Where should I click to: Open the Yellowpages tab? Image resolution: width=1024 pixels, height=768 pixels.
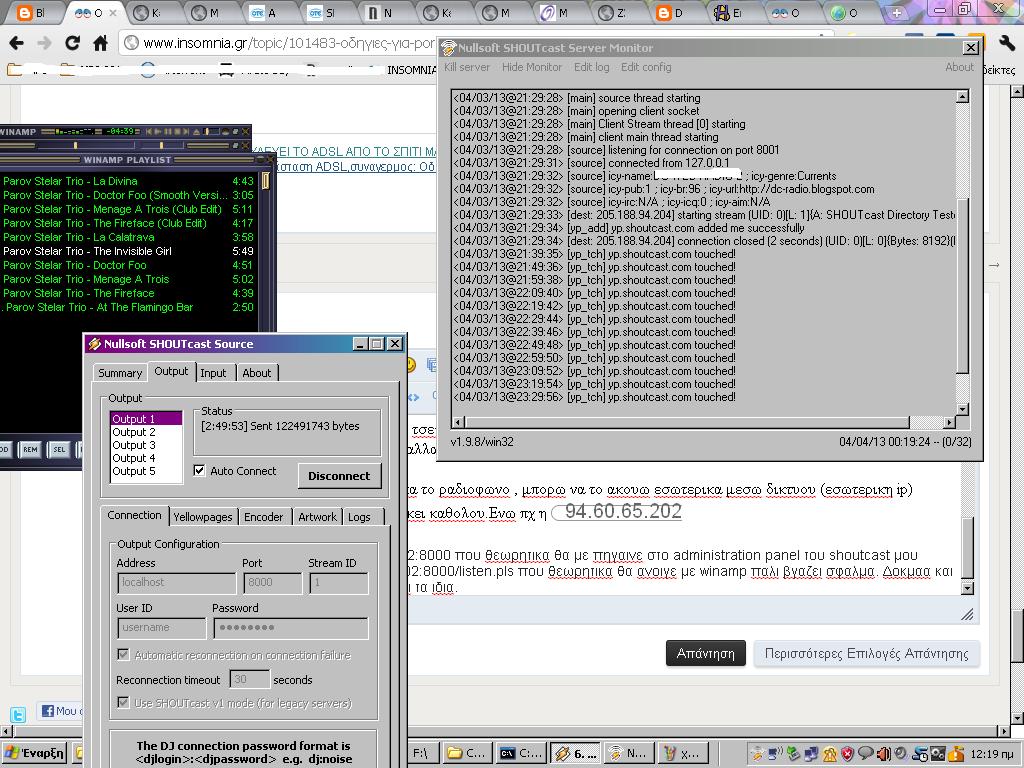click(202, 517)
